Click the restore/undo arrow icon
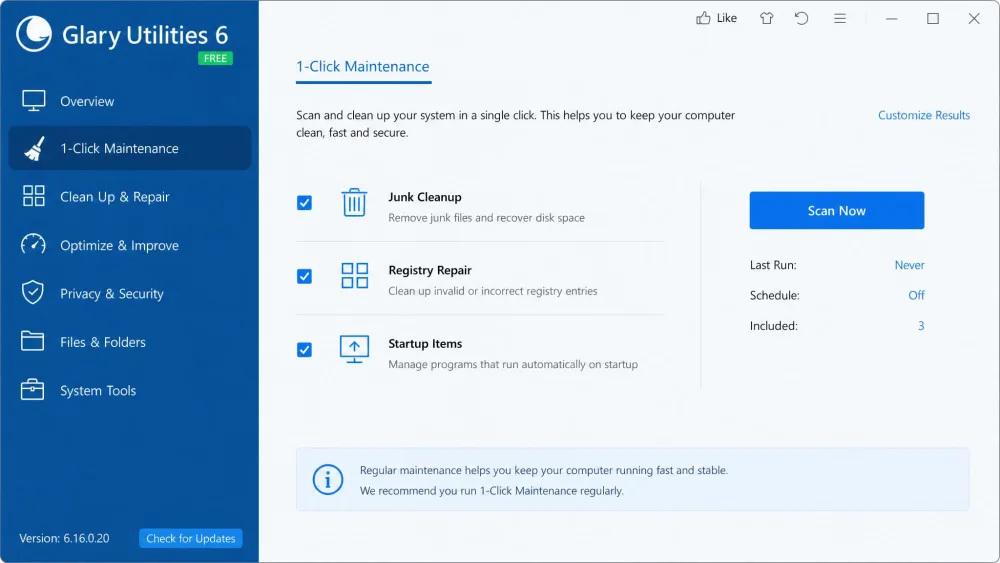Viewport: 1000px width, 563px height. (x=802, y=18)
